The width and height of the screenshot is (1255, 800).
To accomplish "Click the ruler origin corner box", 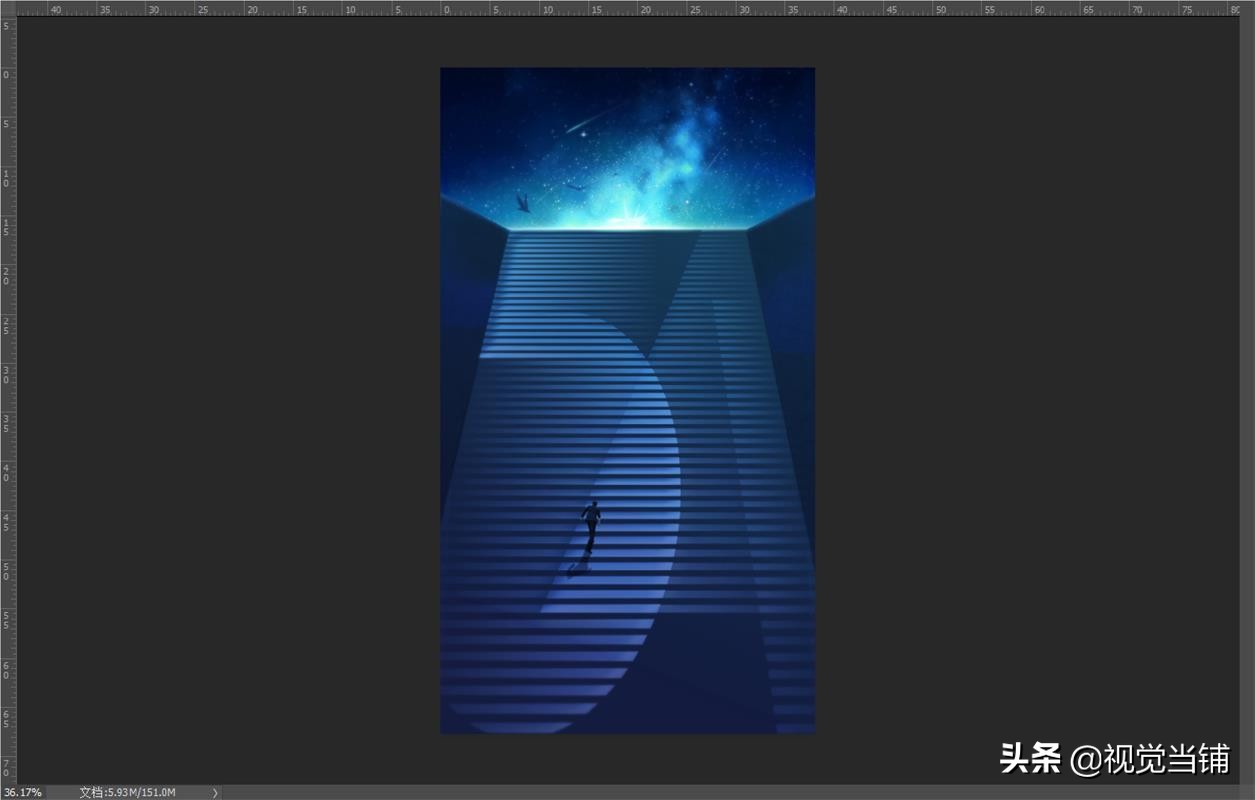I will 8,8.
